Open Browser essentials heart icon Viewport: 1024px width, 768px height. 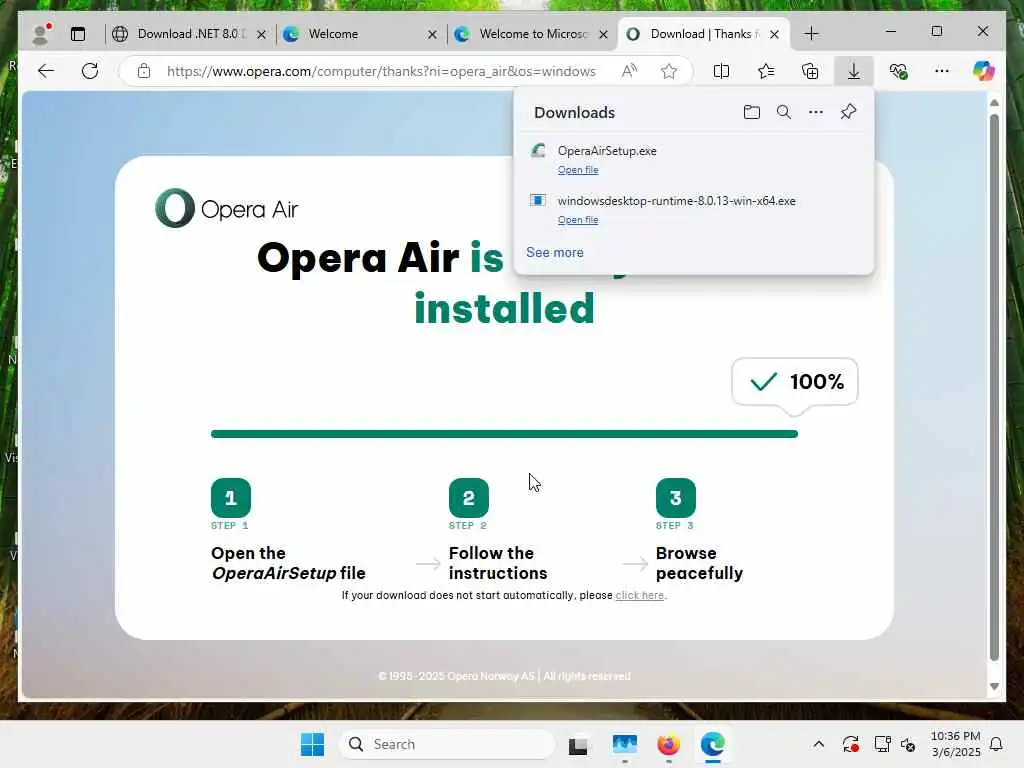pos(898,71)
